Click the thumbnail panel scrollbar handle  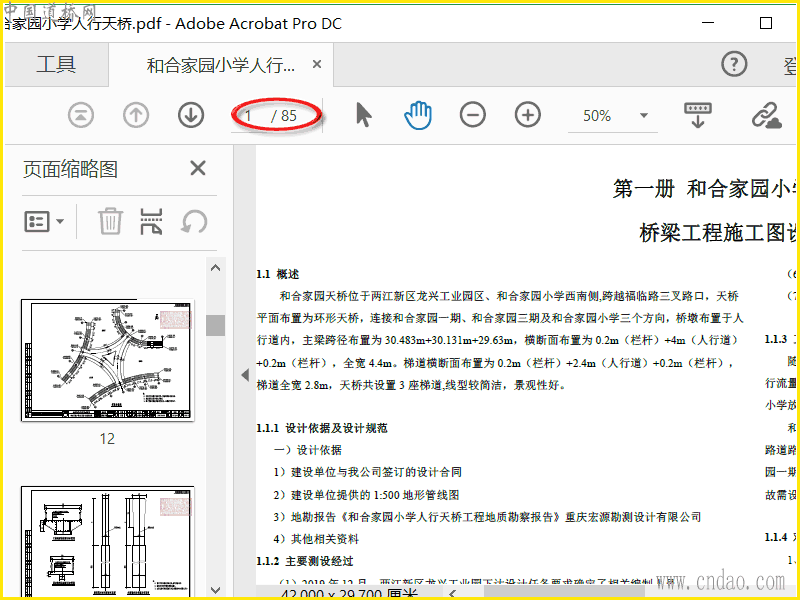[215, 326]
